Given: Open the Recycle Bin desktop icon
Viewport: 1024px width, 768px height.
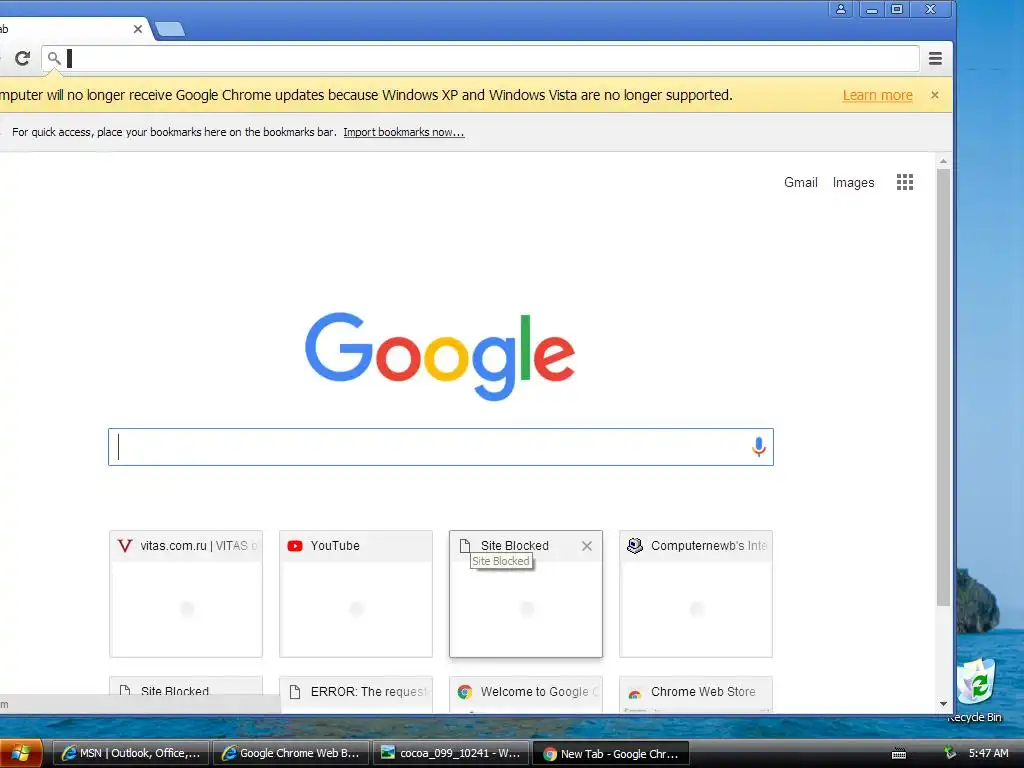Looking at the screenshot, I should click(976, 691).
